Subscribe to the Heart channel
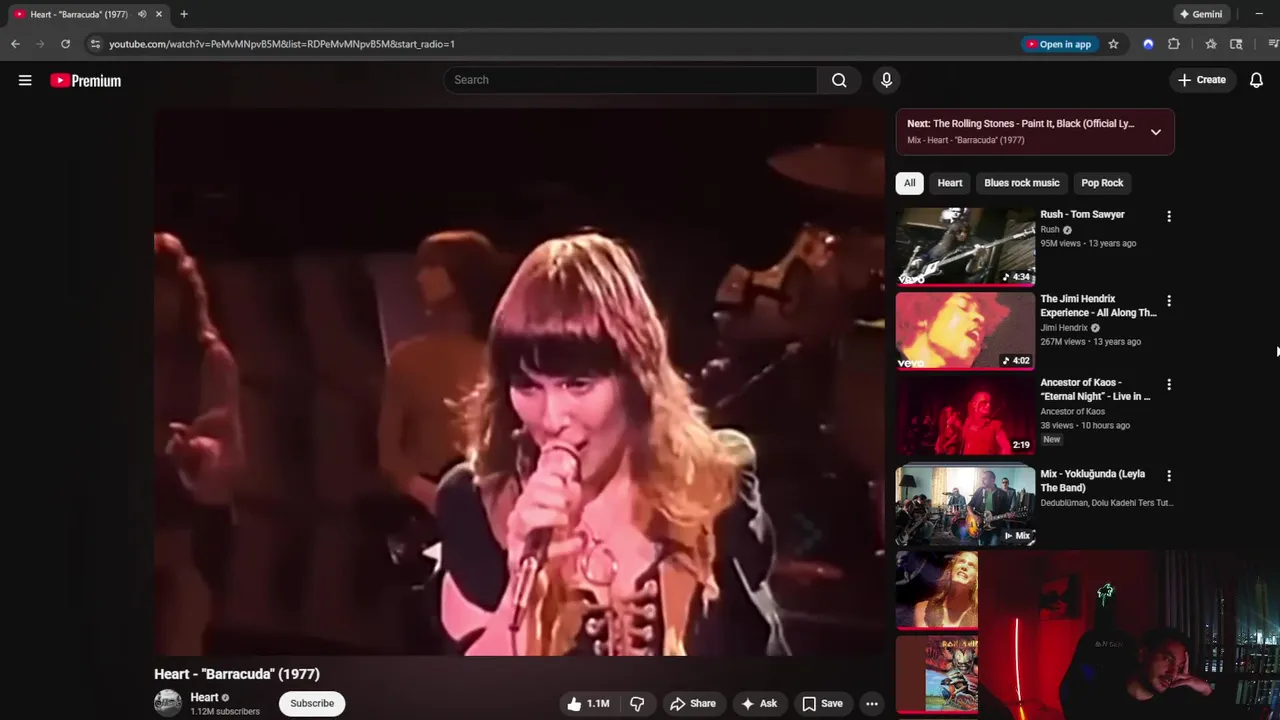Image resolution: width=1280 pixels, height=720 pixels. tap(312, 704)
